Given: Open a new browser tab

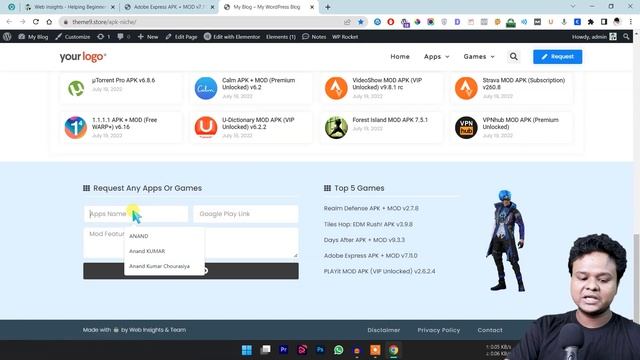Looking at the screenshot, I should click(x=328, y=7).
